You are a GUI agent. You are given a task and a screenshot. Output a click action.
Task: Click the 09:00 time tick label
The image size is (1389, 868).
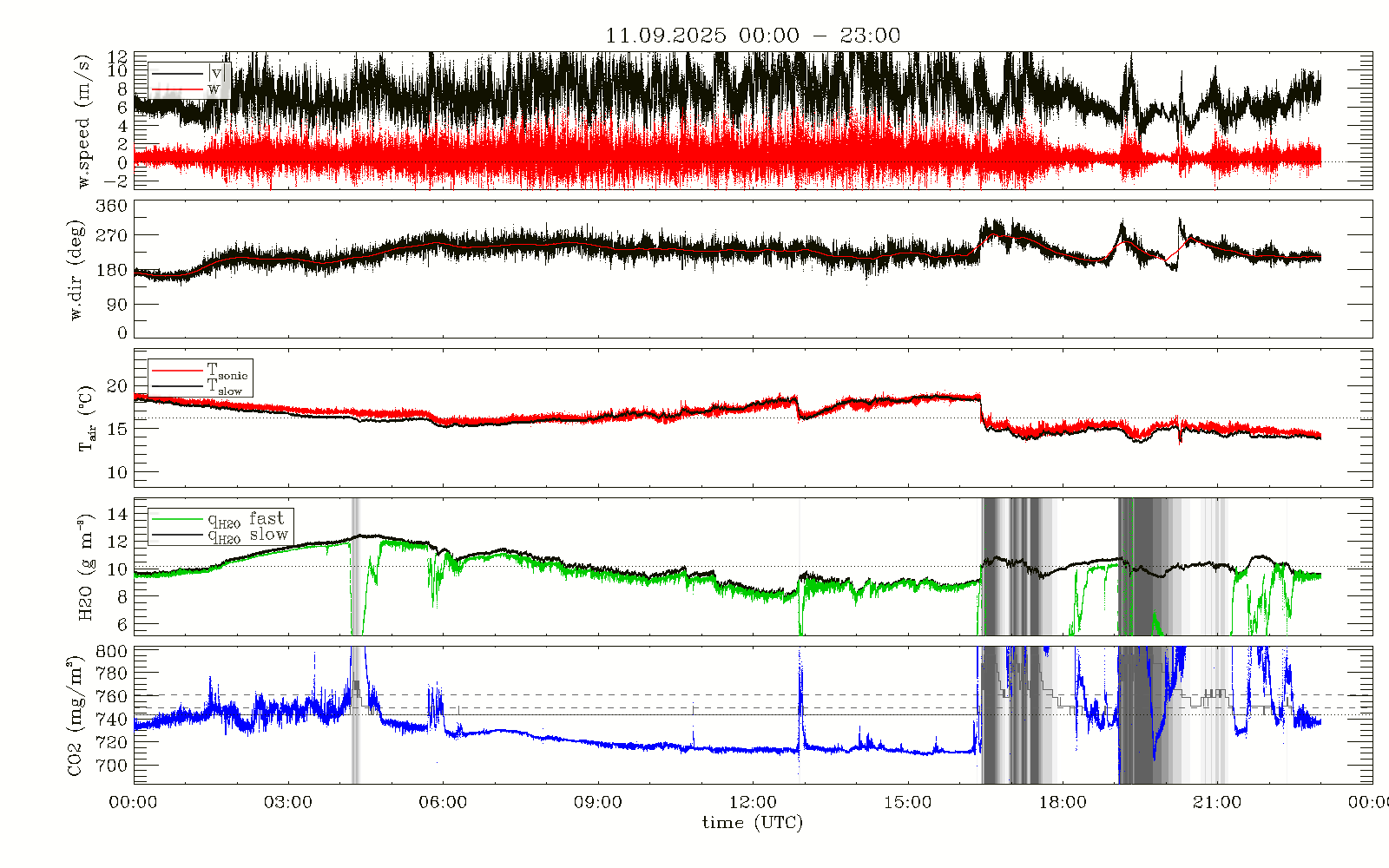tap(598, 802)
